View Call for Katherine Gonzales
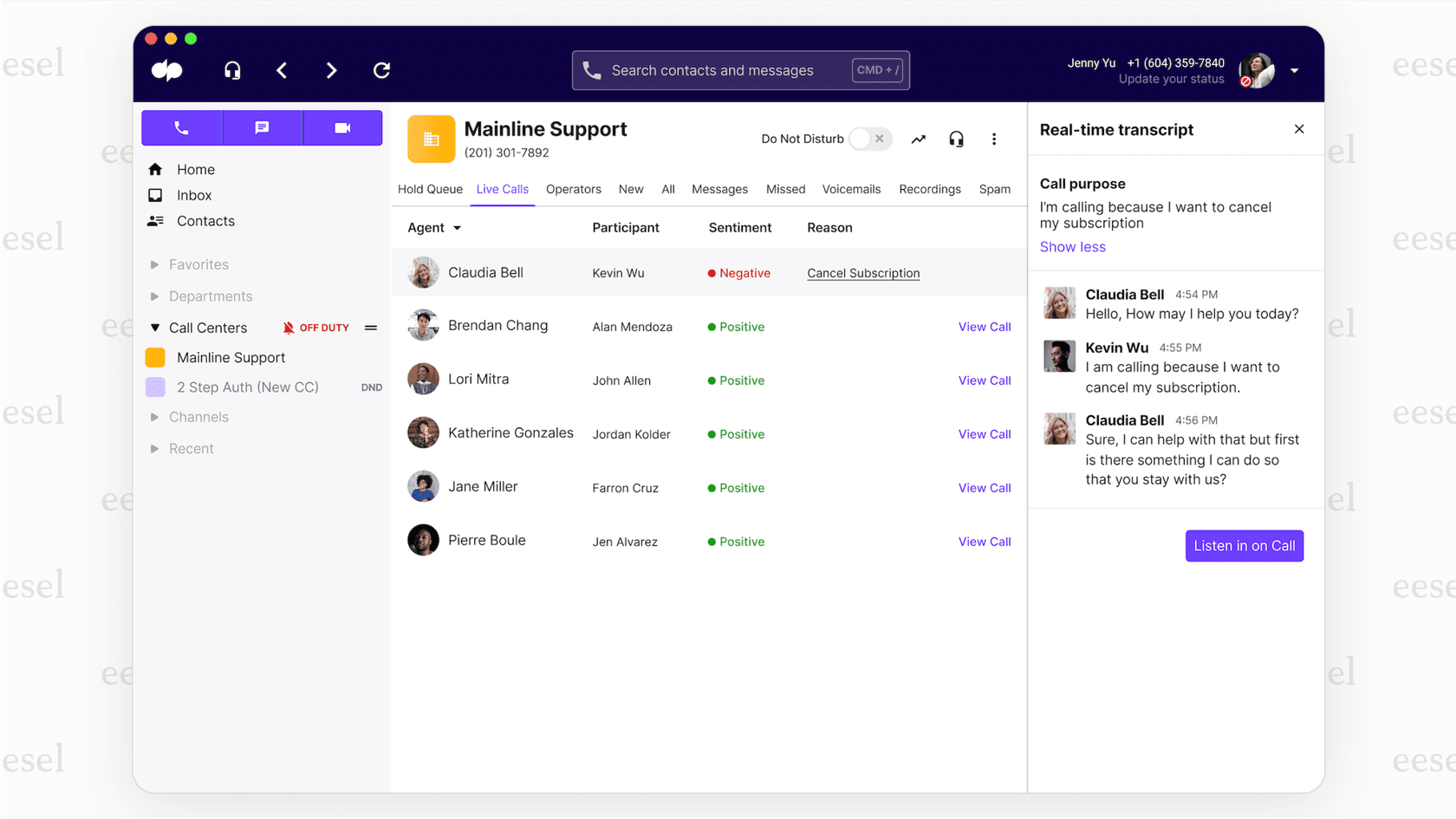The height and width of the screenshot is (819, 1456). [x=985, y=434]
